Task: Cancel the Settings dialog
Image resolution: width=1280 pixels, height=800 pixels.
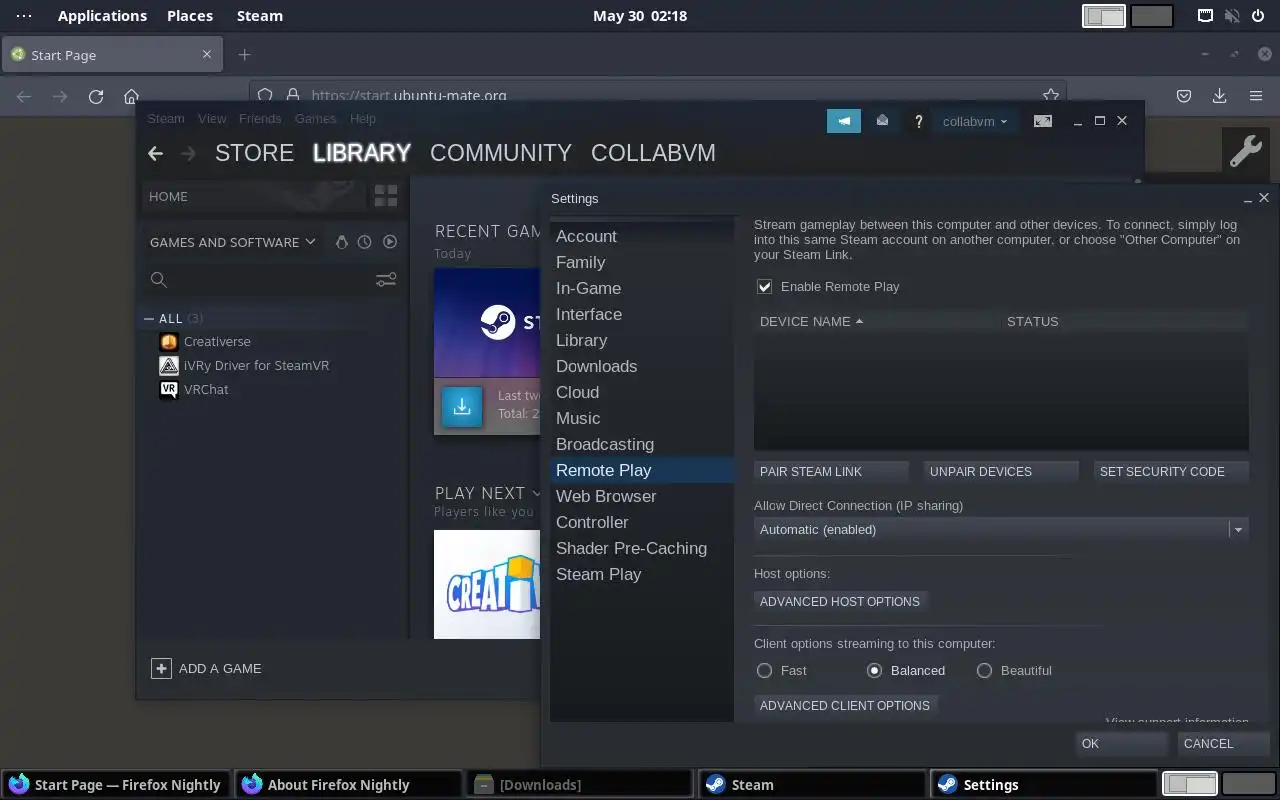Action: pos(1223,743)
